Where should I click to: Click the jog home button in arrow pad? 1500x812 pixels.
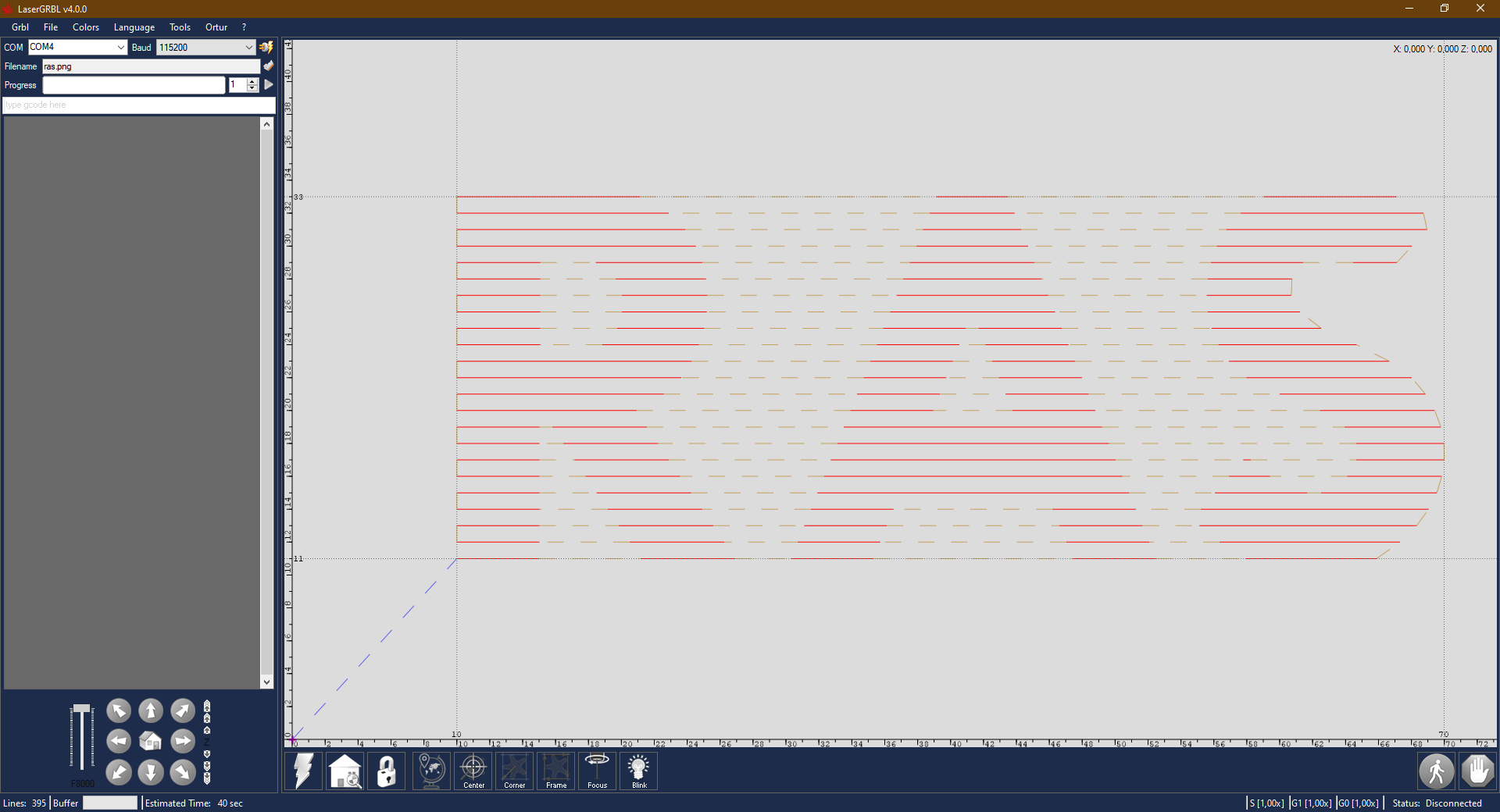point(151,741)
